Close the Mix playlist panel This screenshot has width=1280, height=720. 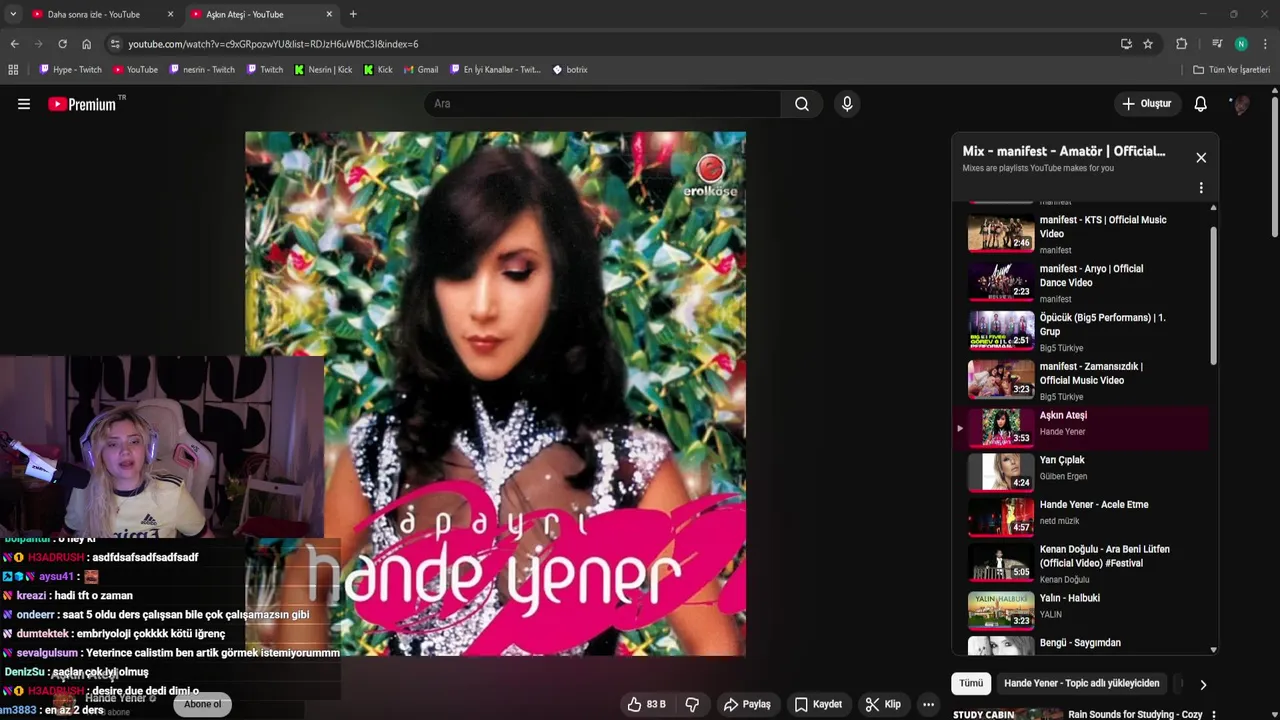pos(1201,158)
